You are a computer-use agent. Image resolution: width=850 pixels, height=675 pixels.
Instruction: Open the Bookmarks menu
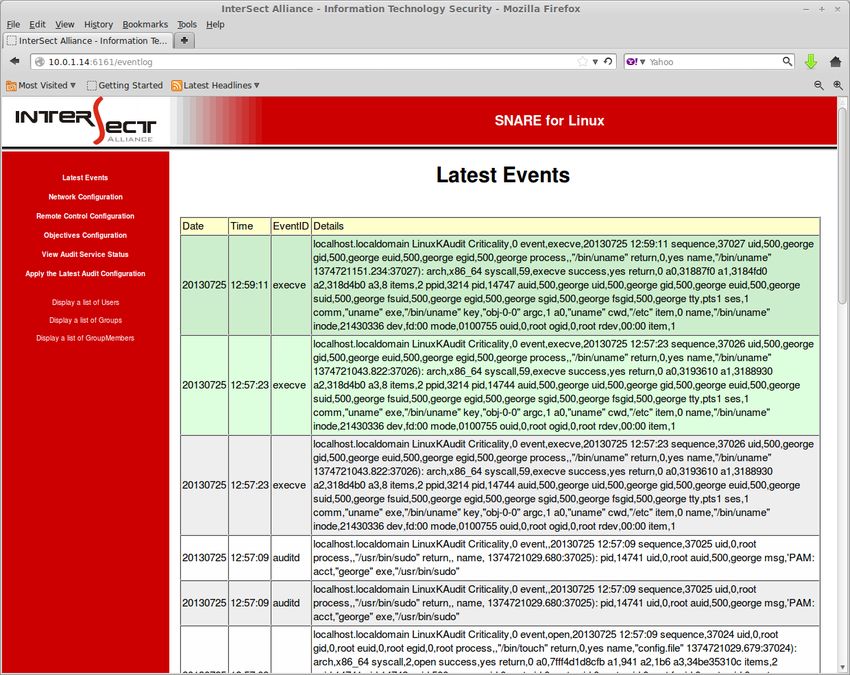145,24
